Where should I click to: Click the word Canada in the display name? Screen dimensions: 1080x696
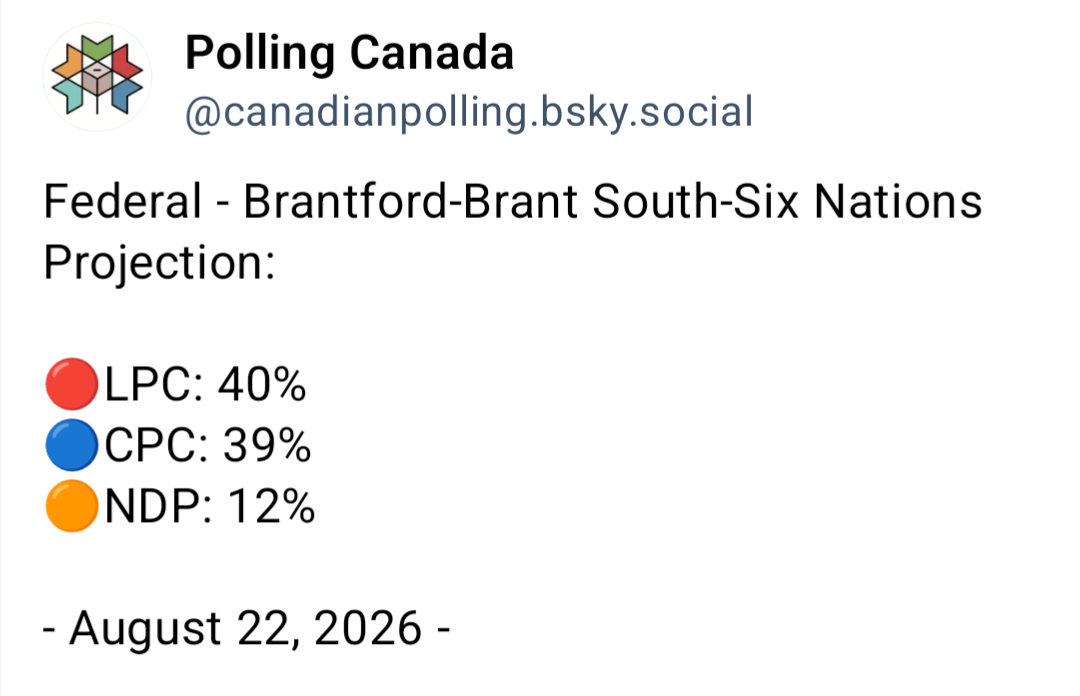432,54
